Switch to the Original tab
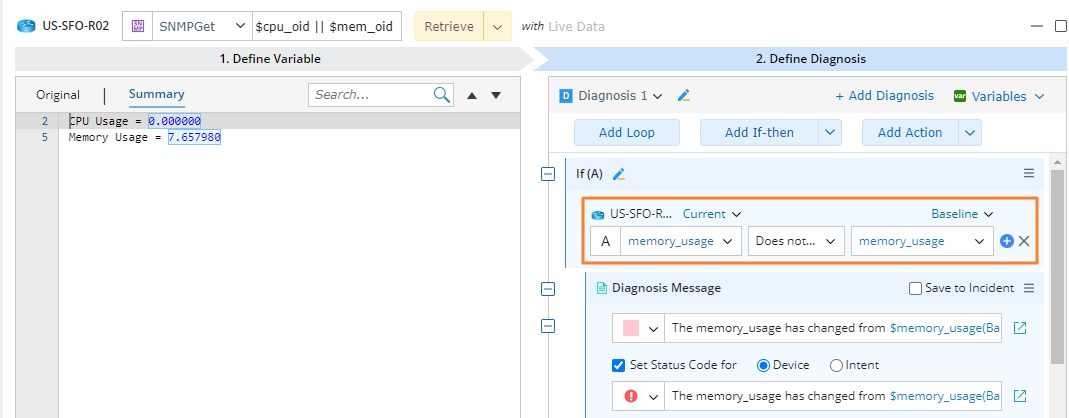This screenshot has width=1069, height=418. point(58,95)
